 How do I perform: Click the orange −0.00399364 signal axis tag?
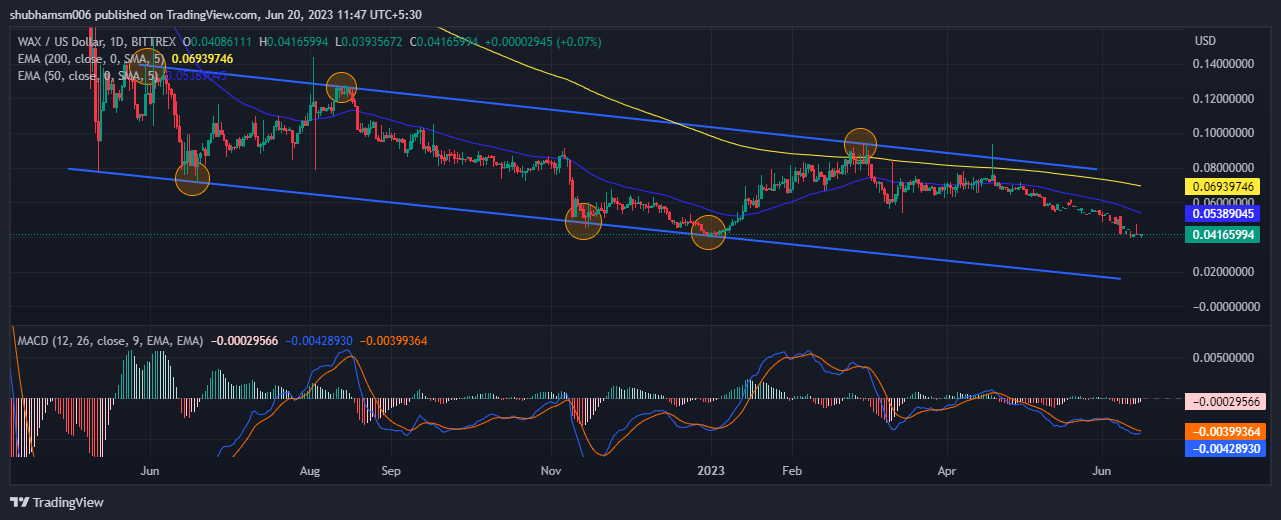pyautogui.click(x=1223, y=432)
